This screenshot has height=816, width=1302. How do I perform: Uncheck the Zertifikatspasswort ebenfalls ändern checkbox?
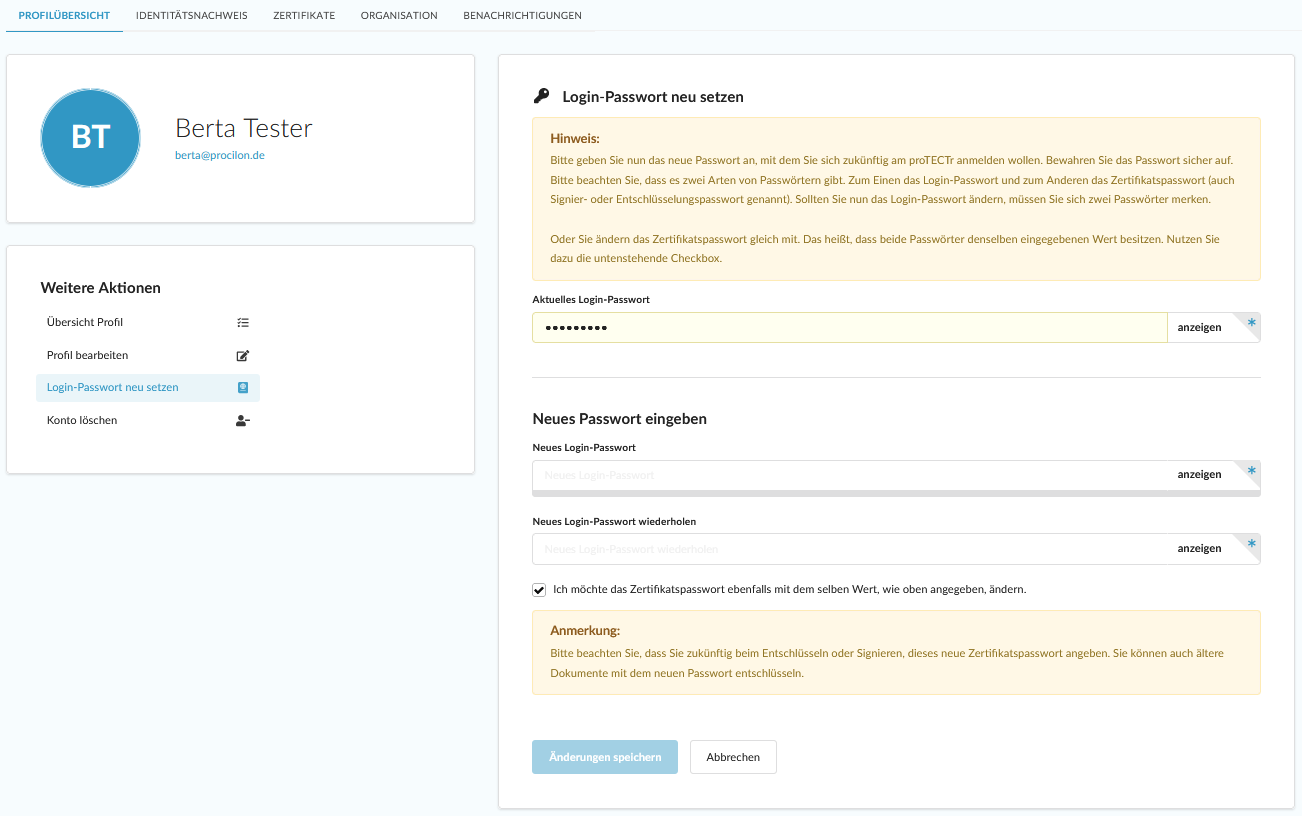[x=540, y=590]
